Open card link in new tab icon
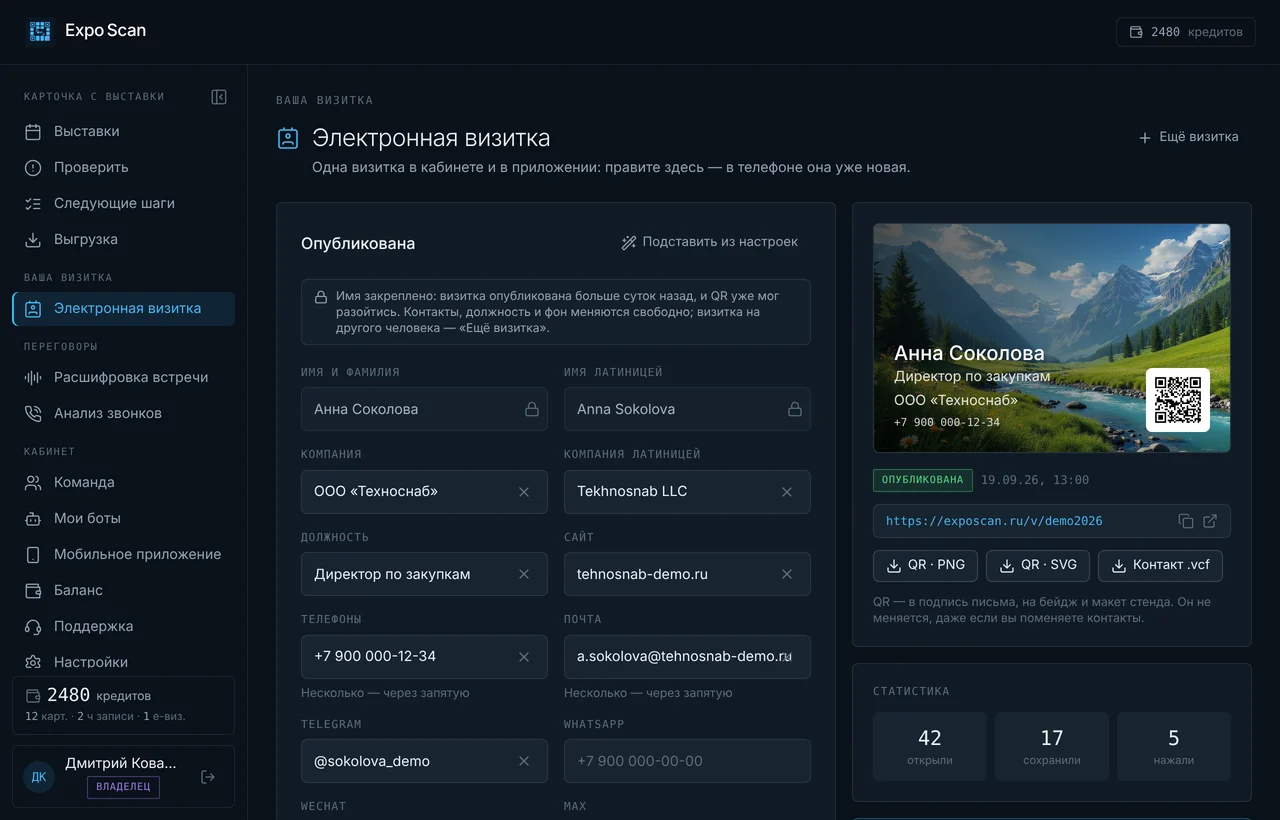This screenshot has height=820, width=1280. tap(1210, 521)
